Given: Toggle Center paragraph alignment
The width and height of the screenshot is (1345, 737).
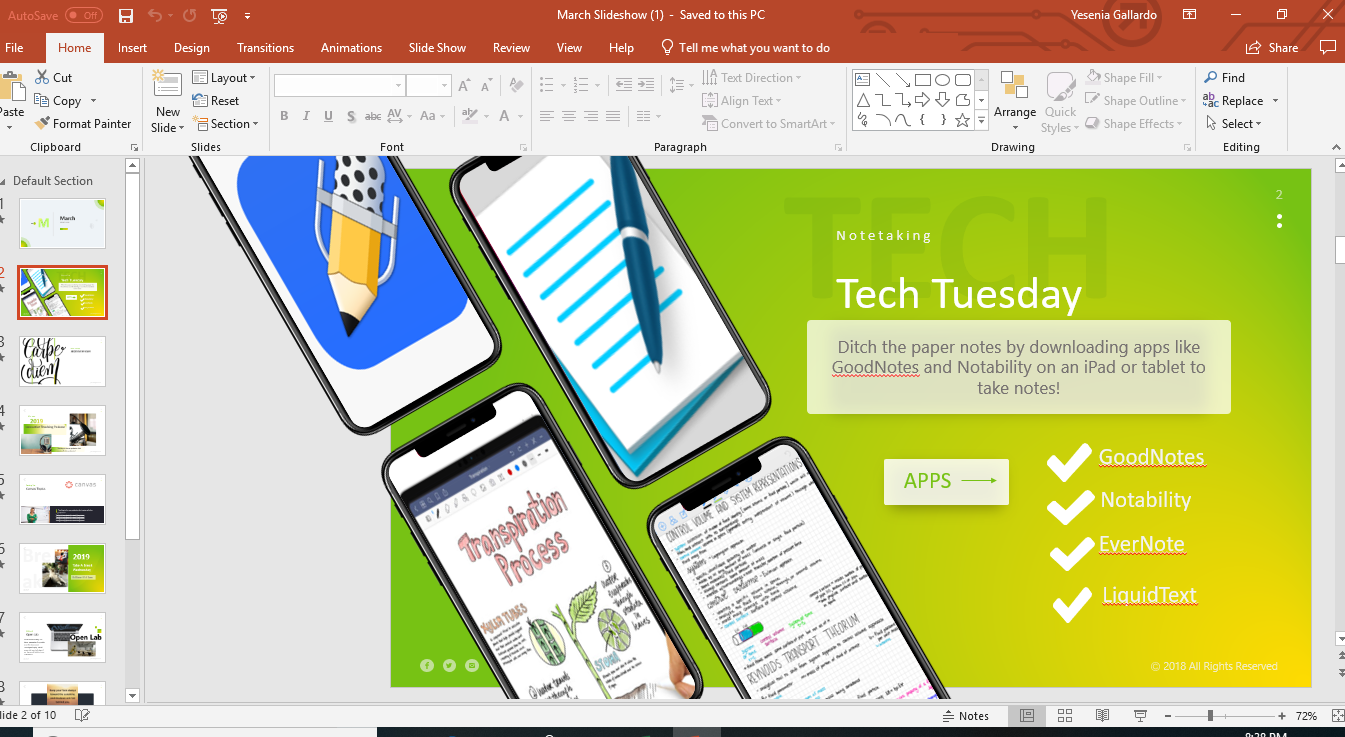Looking at the screenshot, I should 569,116.
